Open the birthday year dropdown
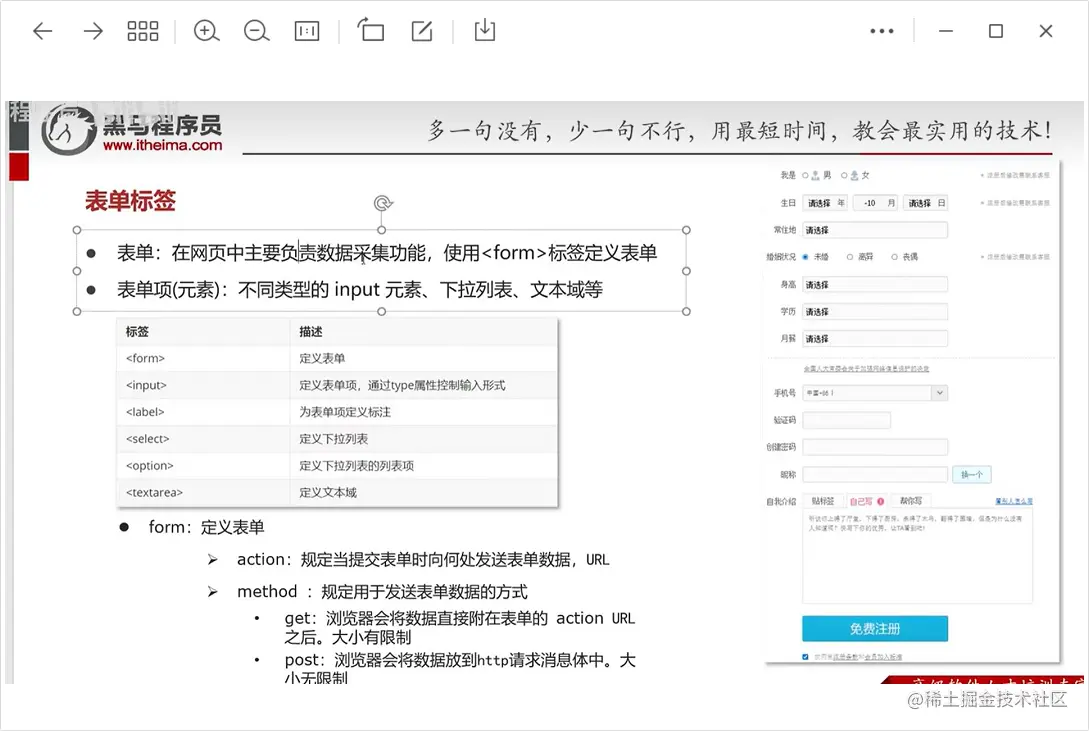The width and height of the screenshot is (1089, 731). pyautogui.click(x=825, y=203)
